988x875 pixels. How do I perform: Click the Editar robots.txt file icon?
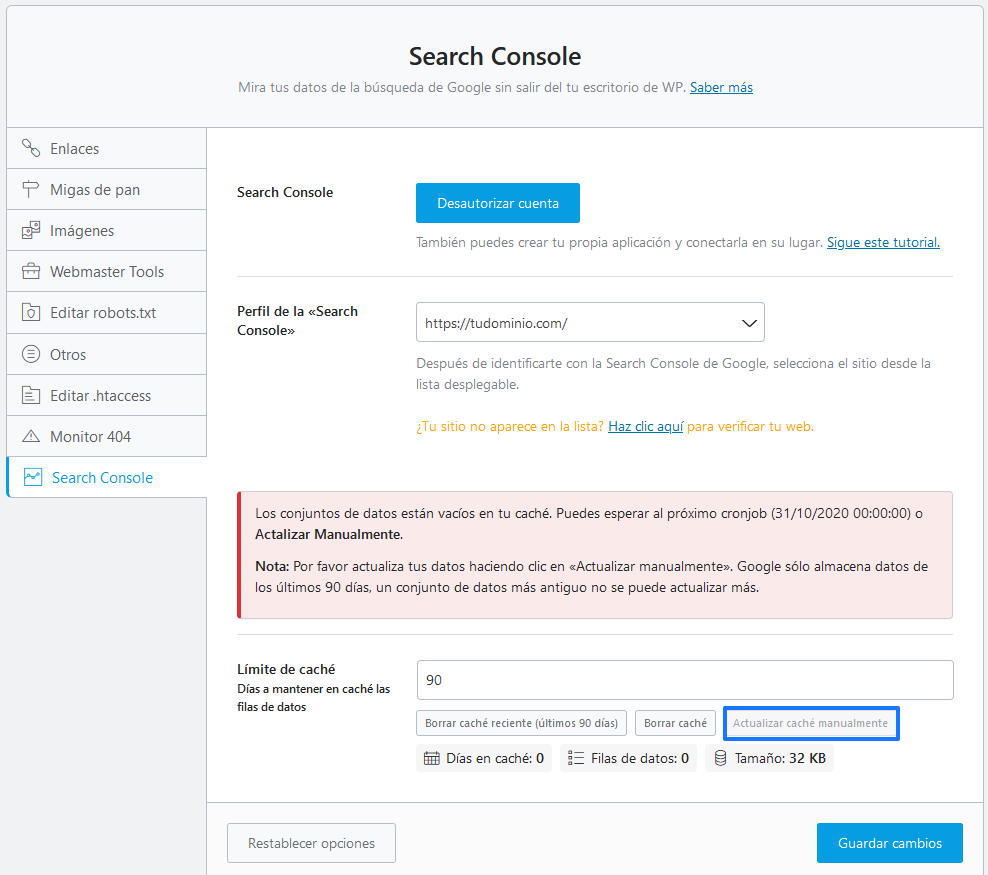pos(31,312)
